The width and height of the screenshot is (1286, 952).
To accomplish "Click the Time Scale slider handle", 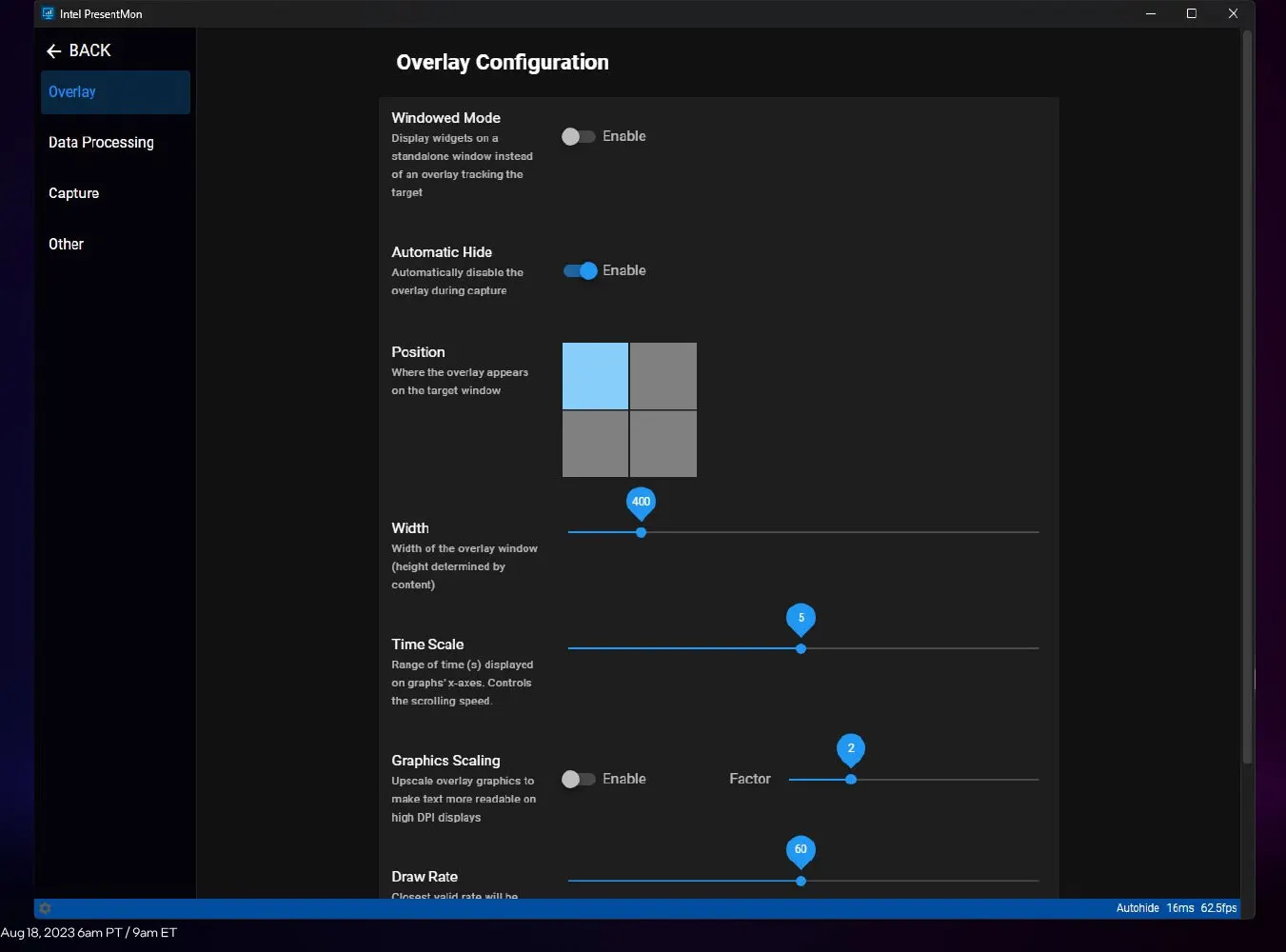I will click(x=801, y=649).
